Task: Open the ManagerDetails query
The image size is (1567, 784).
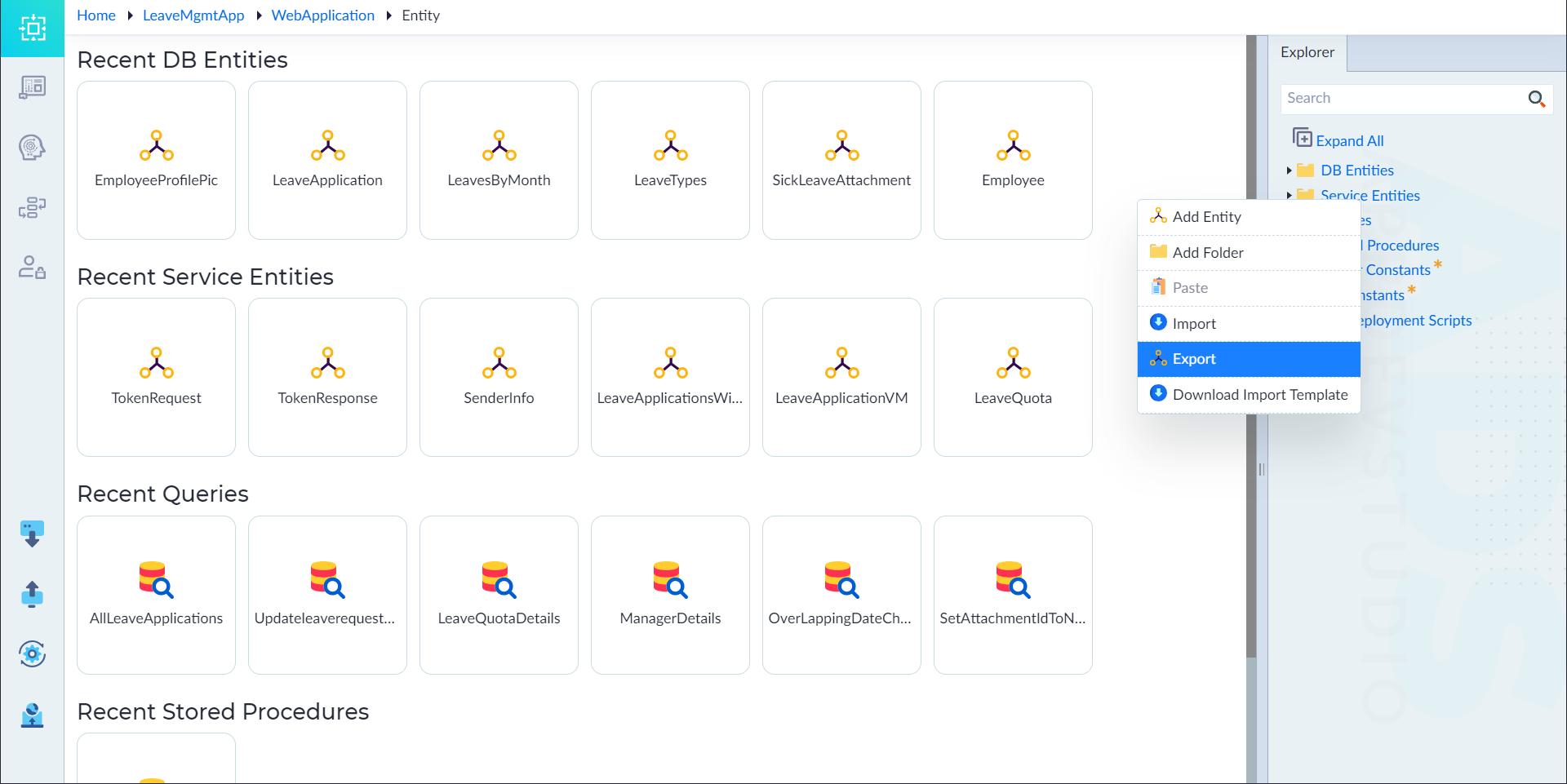Action: click(x=670, y=595)
